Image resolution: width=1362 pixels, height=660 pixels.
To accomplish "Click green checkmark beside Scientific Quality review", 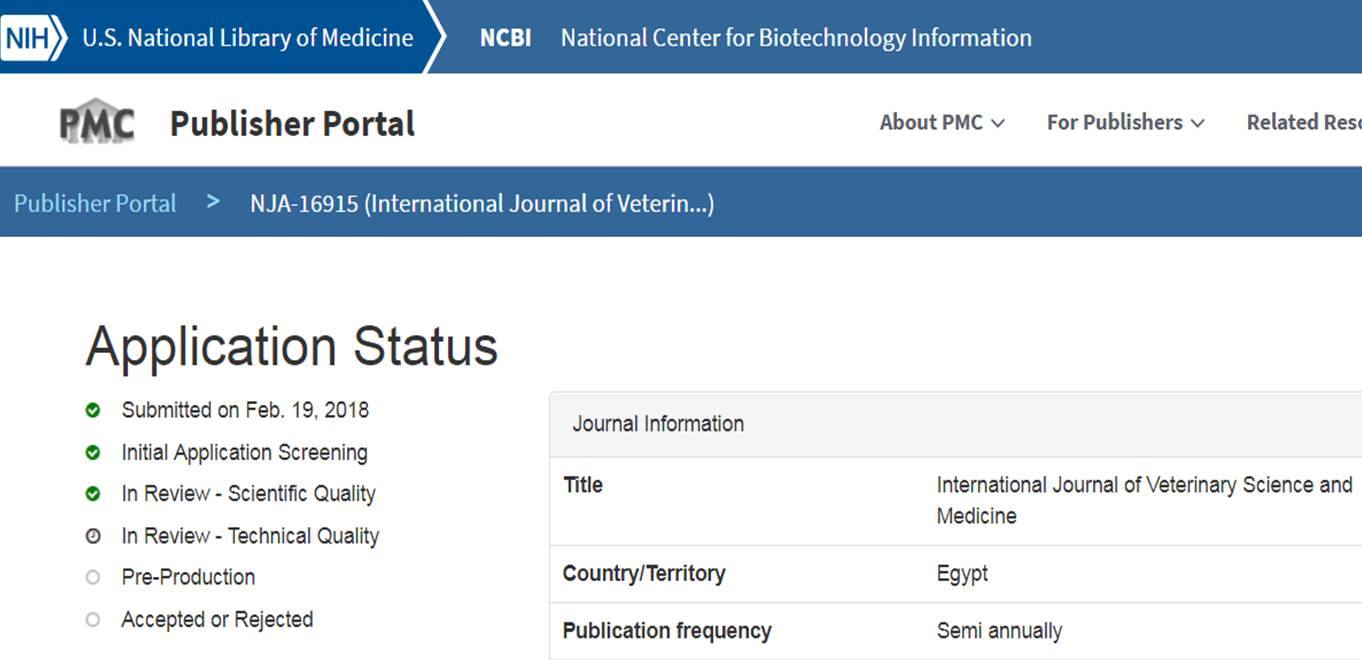I will point(93,494).
